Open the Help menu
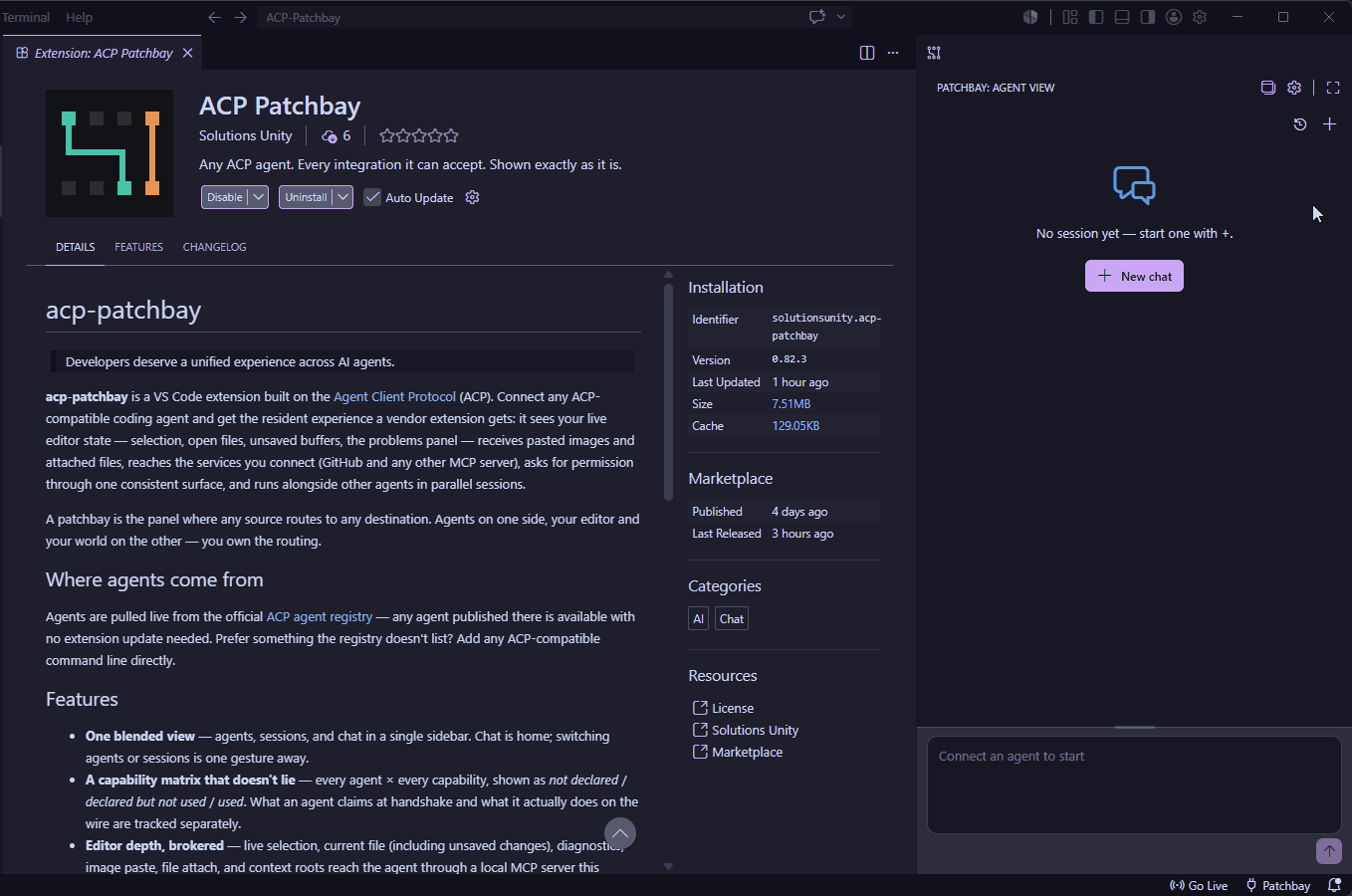Viewport: 1352px width, 896px height. coord(79,17)
